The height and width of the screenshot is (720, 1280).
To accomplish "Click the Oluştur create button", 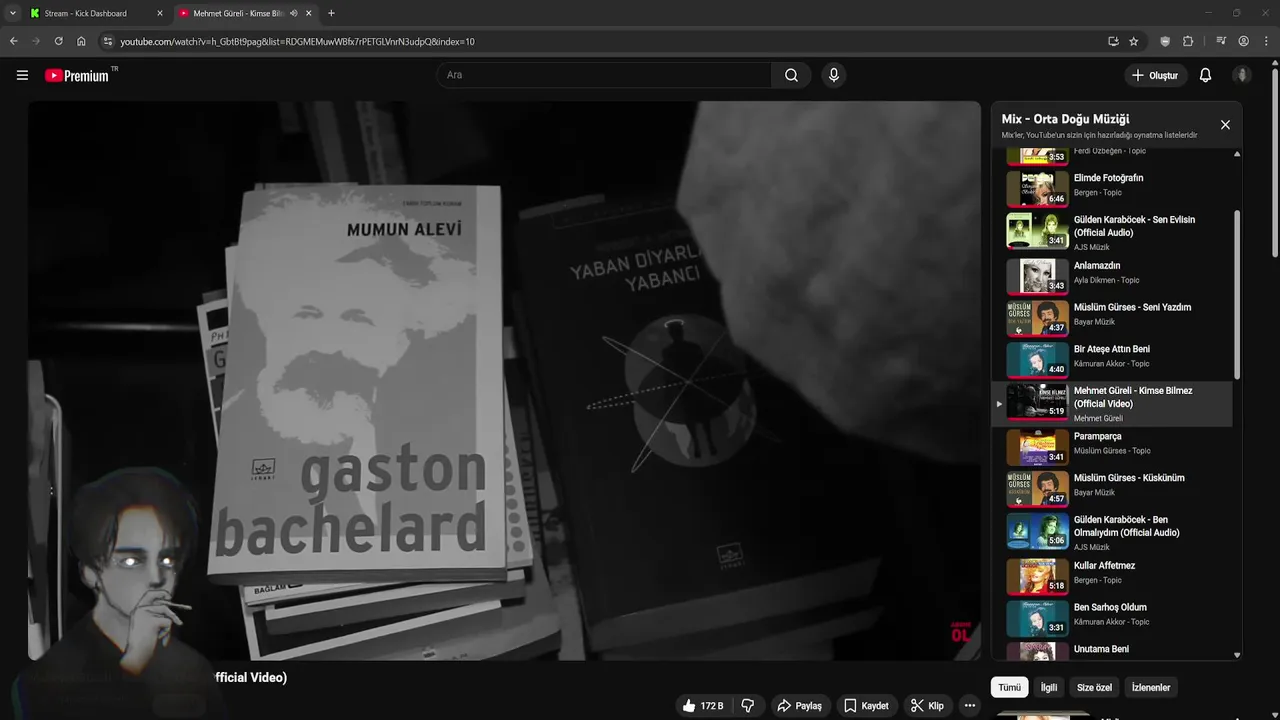I will click(1155, 75).
